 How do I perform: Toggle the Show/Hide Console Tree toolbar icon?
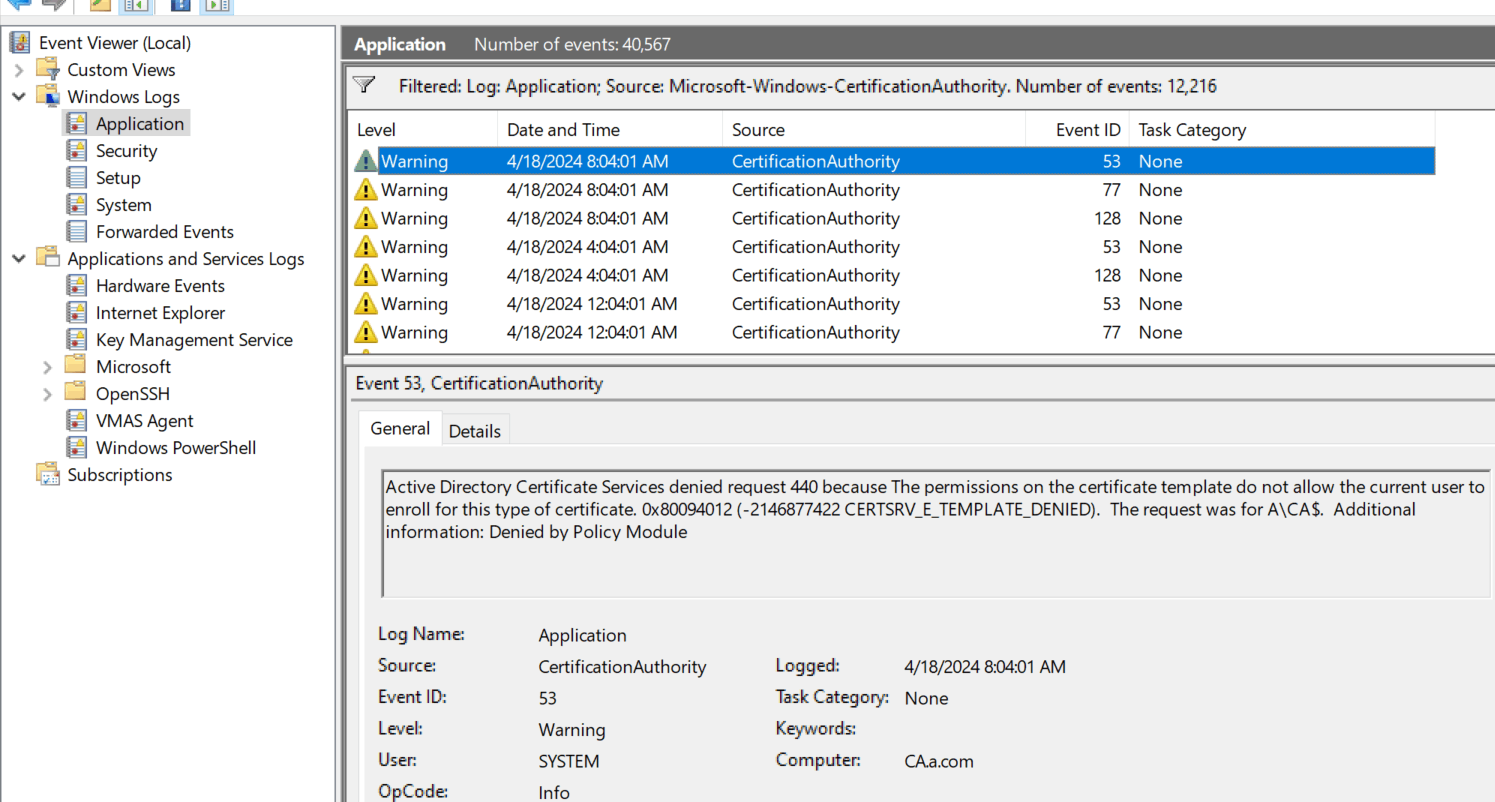[135, 5]
